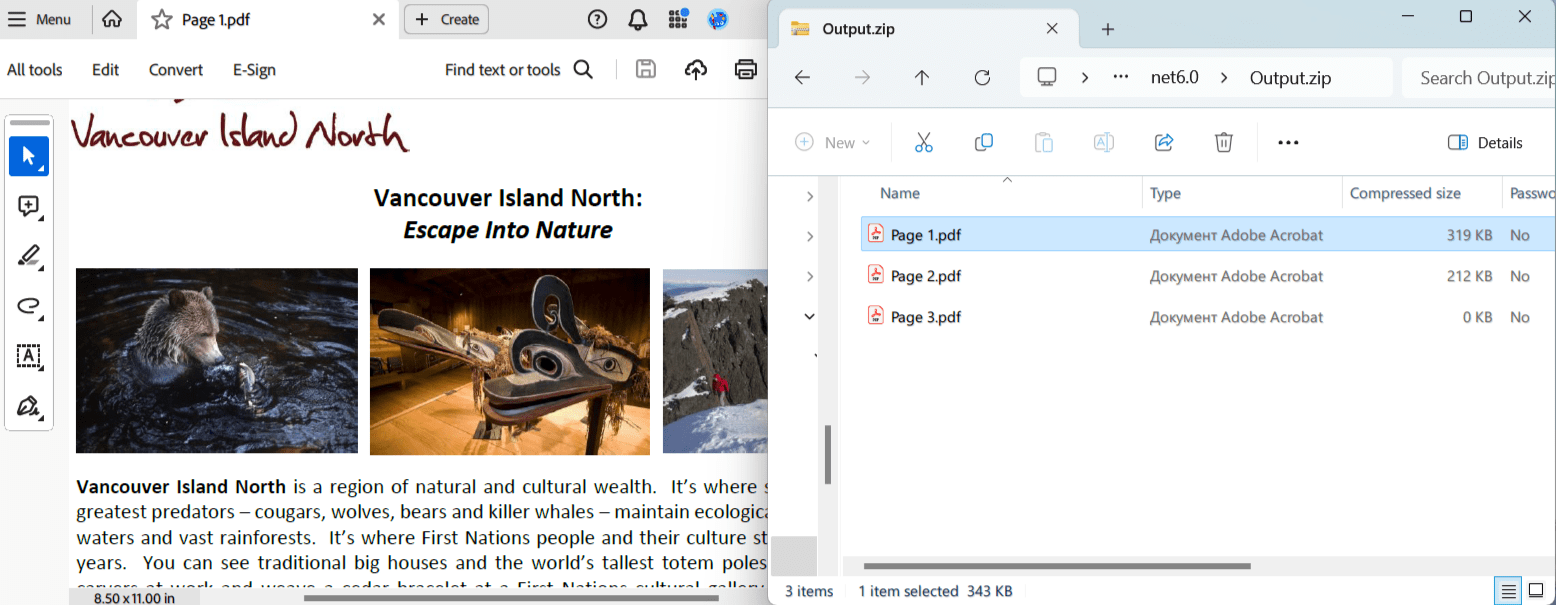The width and height of the screenshot is (1556, 605).
Task: Open the Convert menu in Acrobat
Action: (175, 69)
